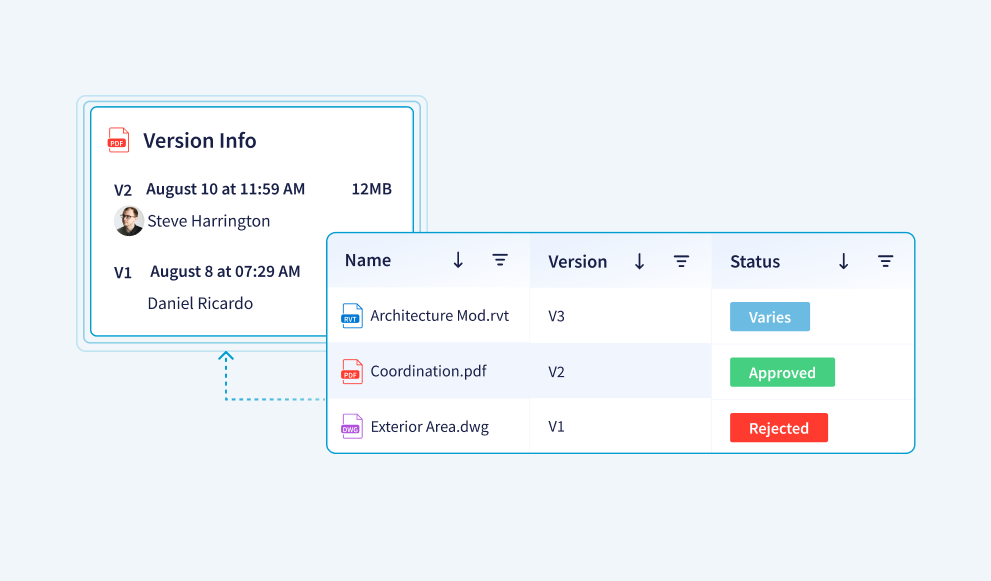Viewport: 991px width, 581px height.
Task: Sort the Status column with the arrow
Action: (x=844, y=261)
